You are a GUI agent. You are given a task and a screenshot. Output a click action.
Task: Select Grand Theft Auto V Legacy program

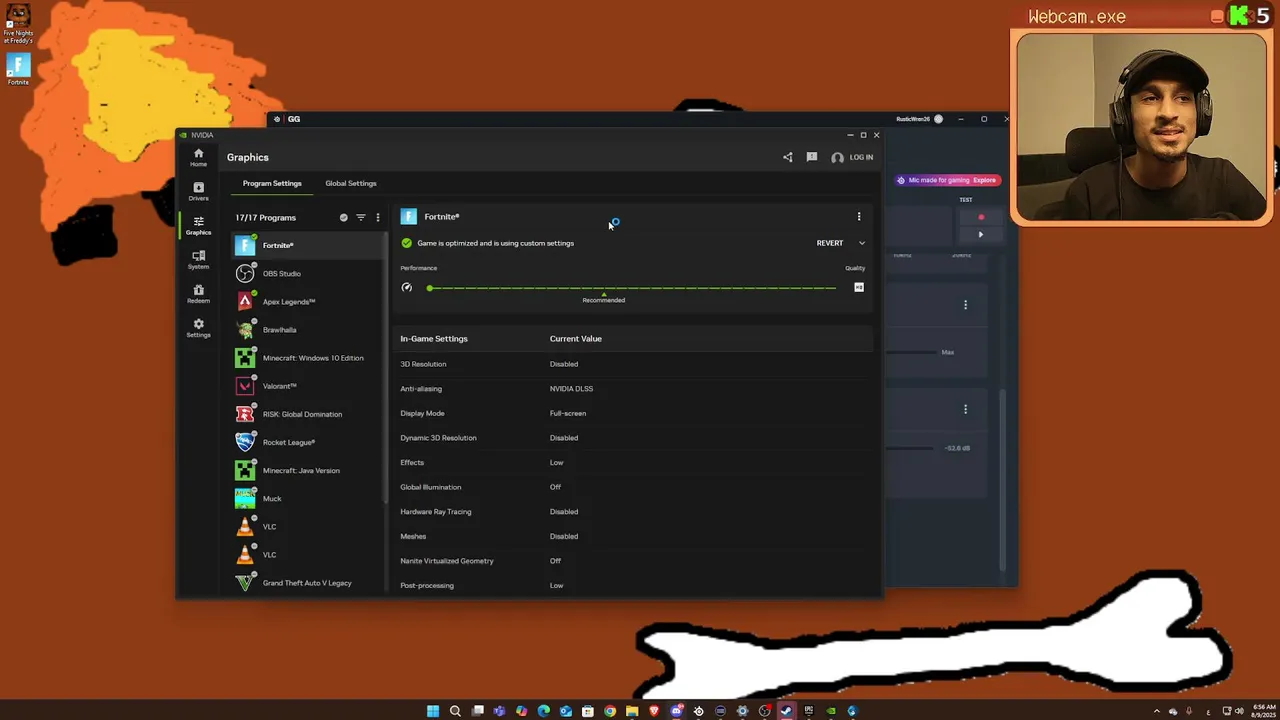click(309, 582)
